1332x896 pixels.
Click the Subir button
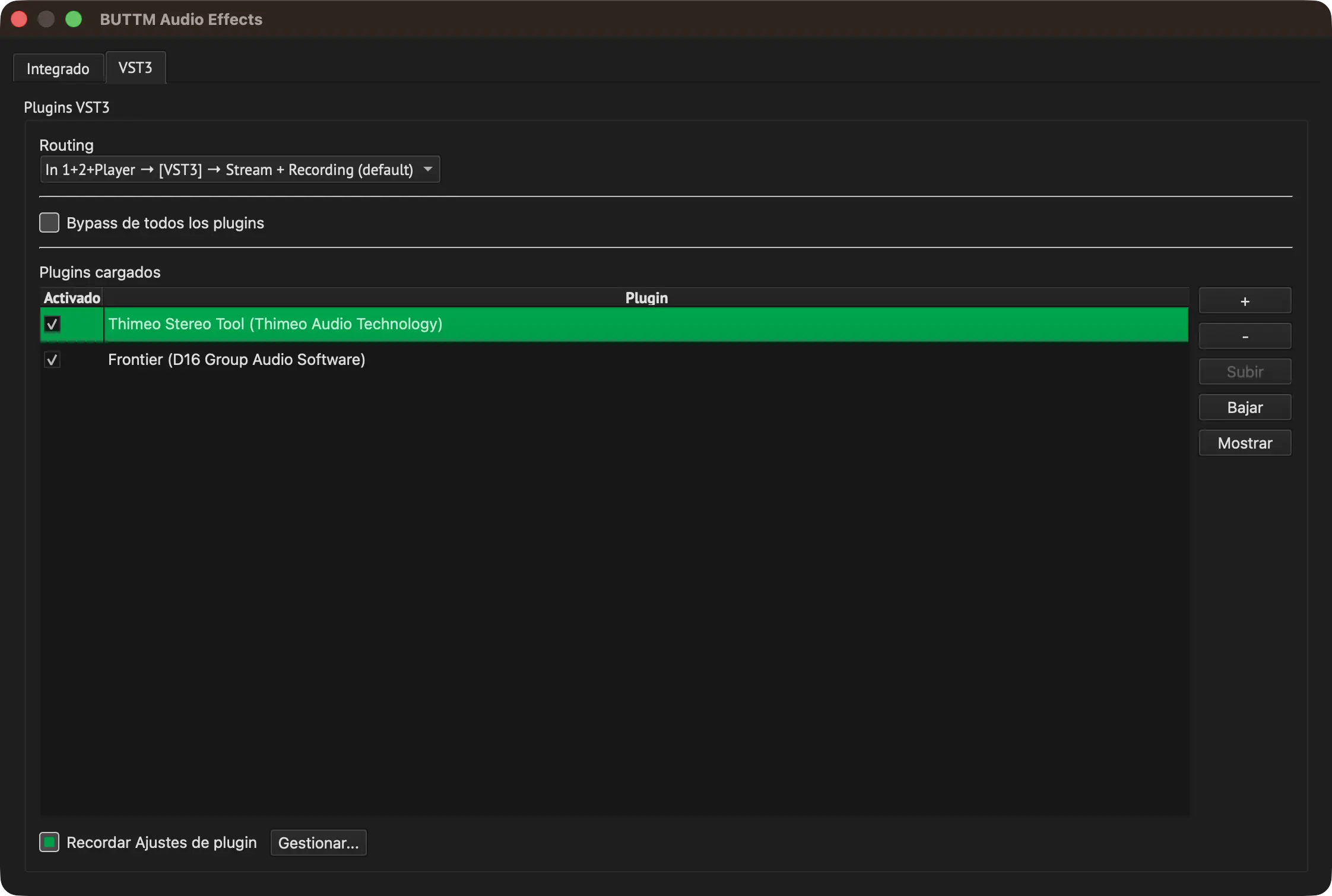click(1245, 372)
